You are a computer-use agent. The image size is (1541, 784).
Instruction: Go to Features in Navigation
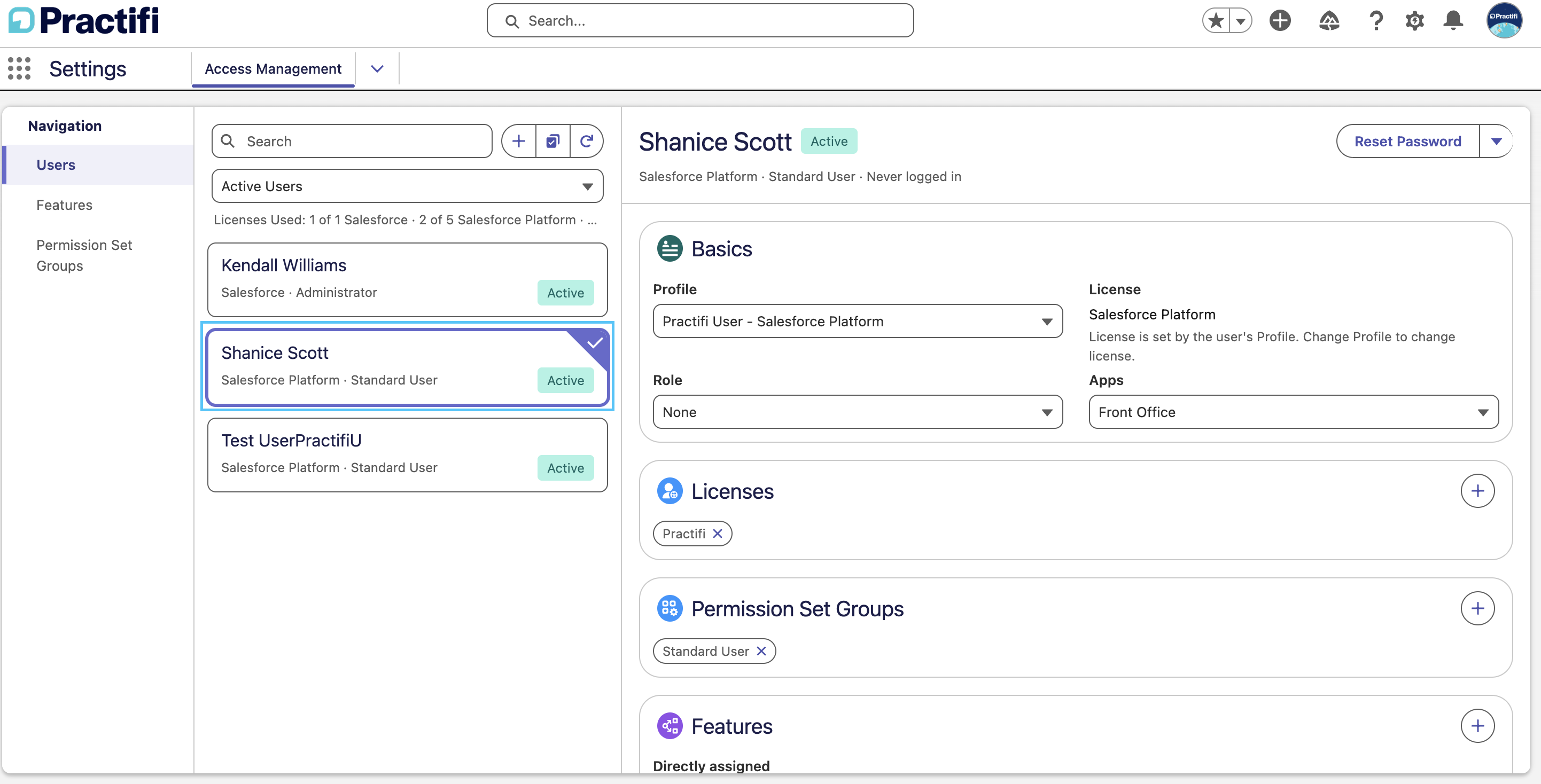pos(64,205)
